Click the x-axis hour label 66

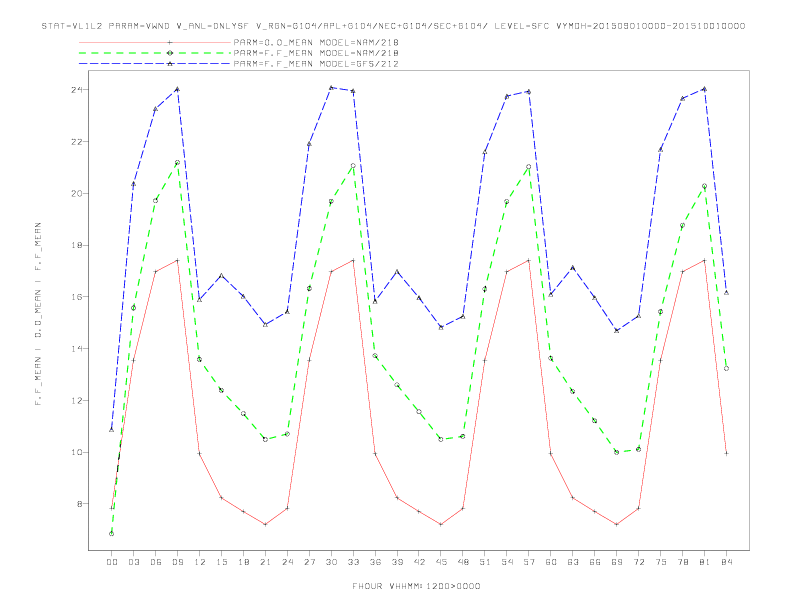tap(595, 562)
